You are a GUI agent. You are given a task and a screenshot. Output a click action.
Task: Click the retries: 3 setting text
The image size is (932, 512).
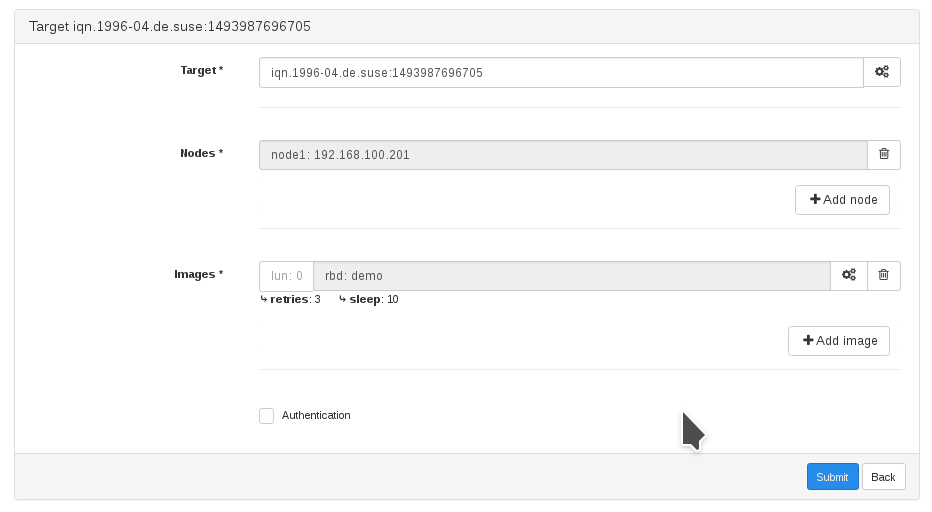point(294,299)
